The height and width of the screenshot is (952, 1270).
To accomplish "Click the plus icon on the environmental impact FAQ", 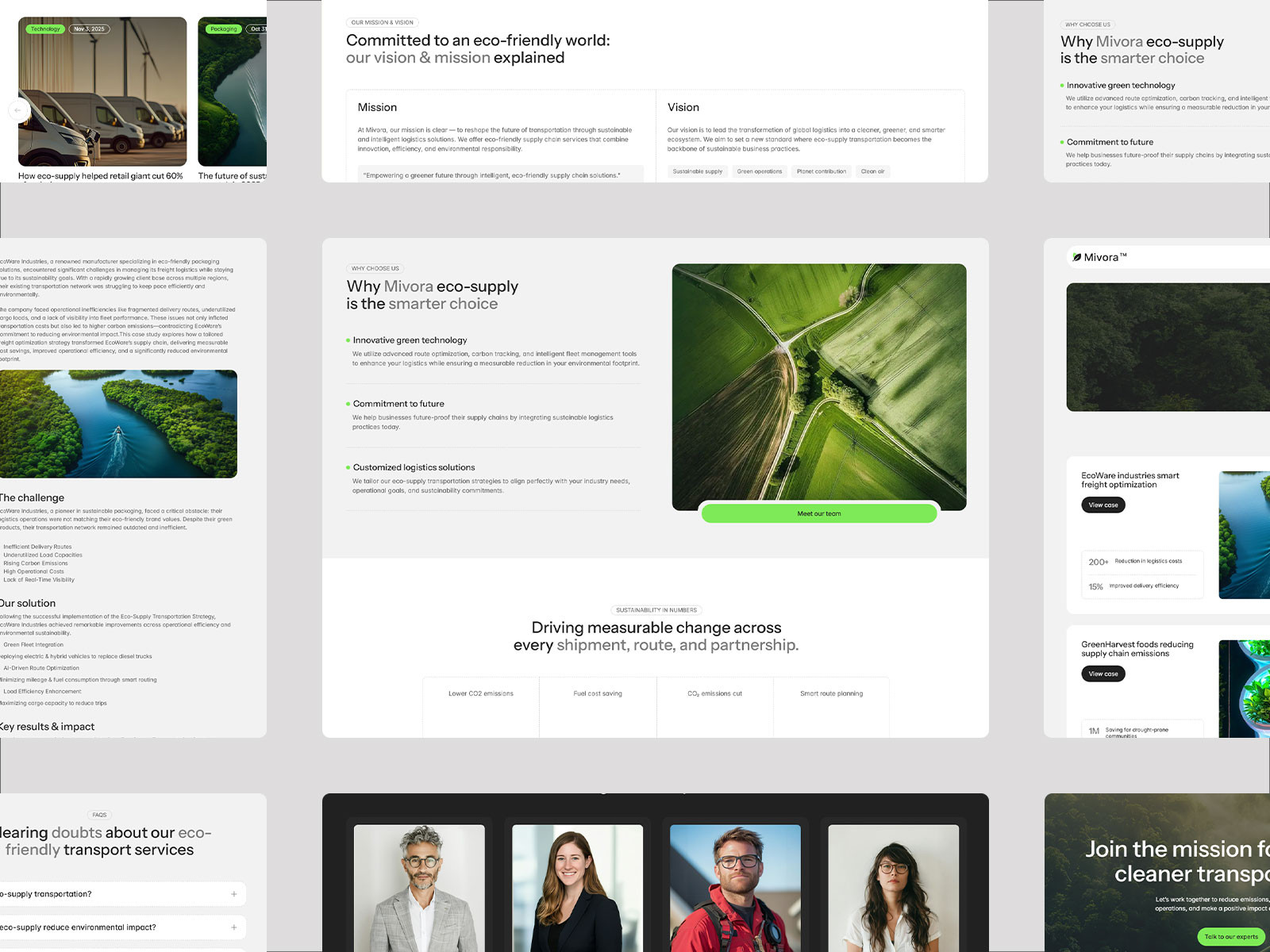I will (x=233, y=927).
